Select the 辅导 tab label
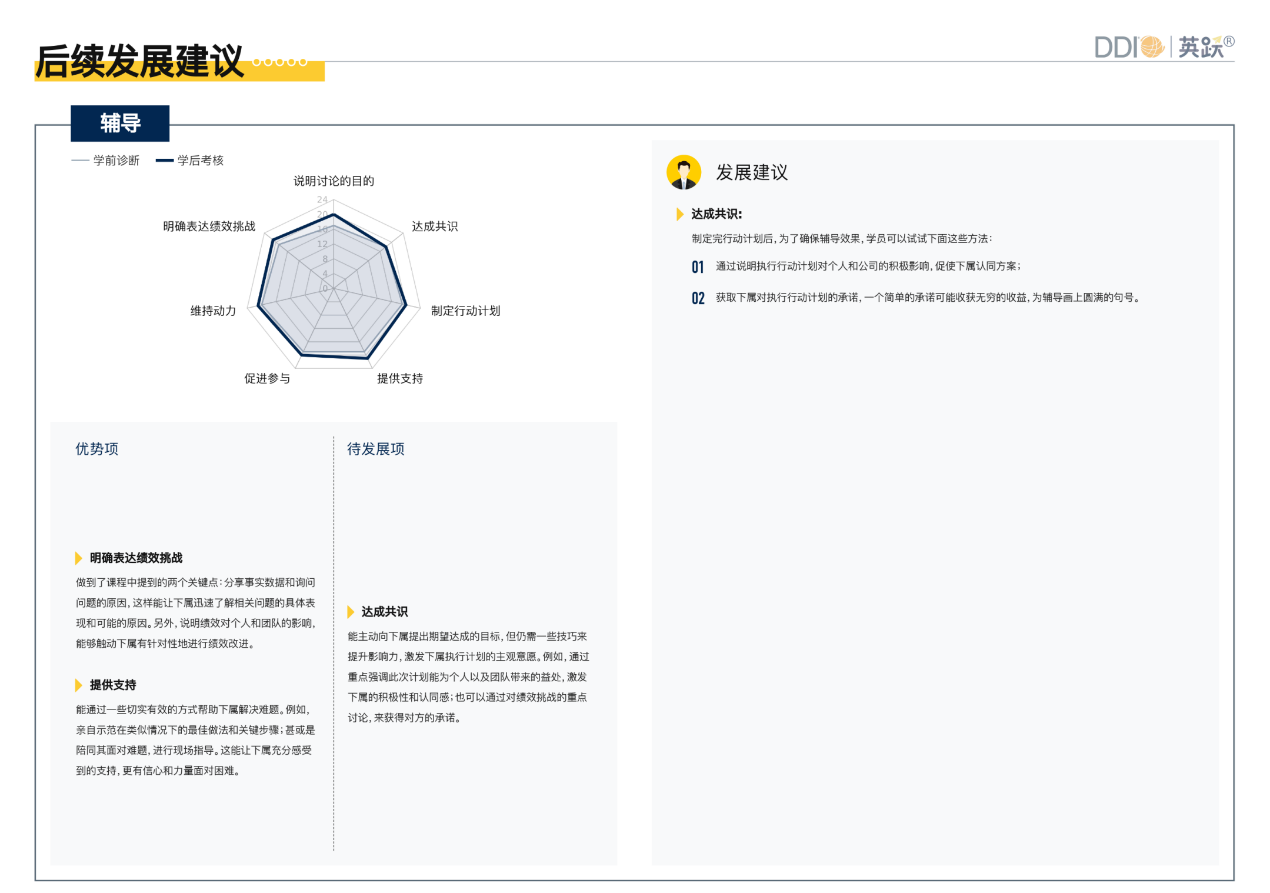This screenshot has width=1270, height=893. tap(120, 123)
